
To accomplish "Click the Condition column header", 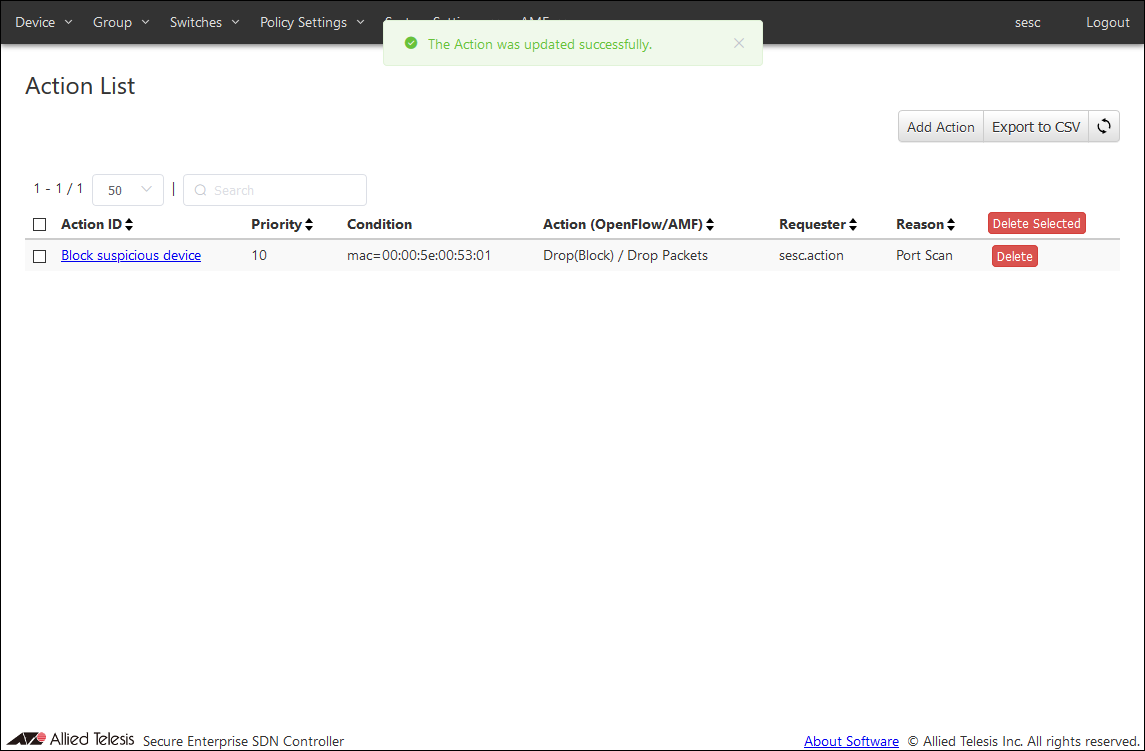I will (x=379, y=224).
